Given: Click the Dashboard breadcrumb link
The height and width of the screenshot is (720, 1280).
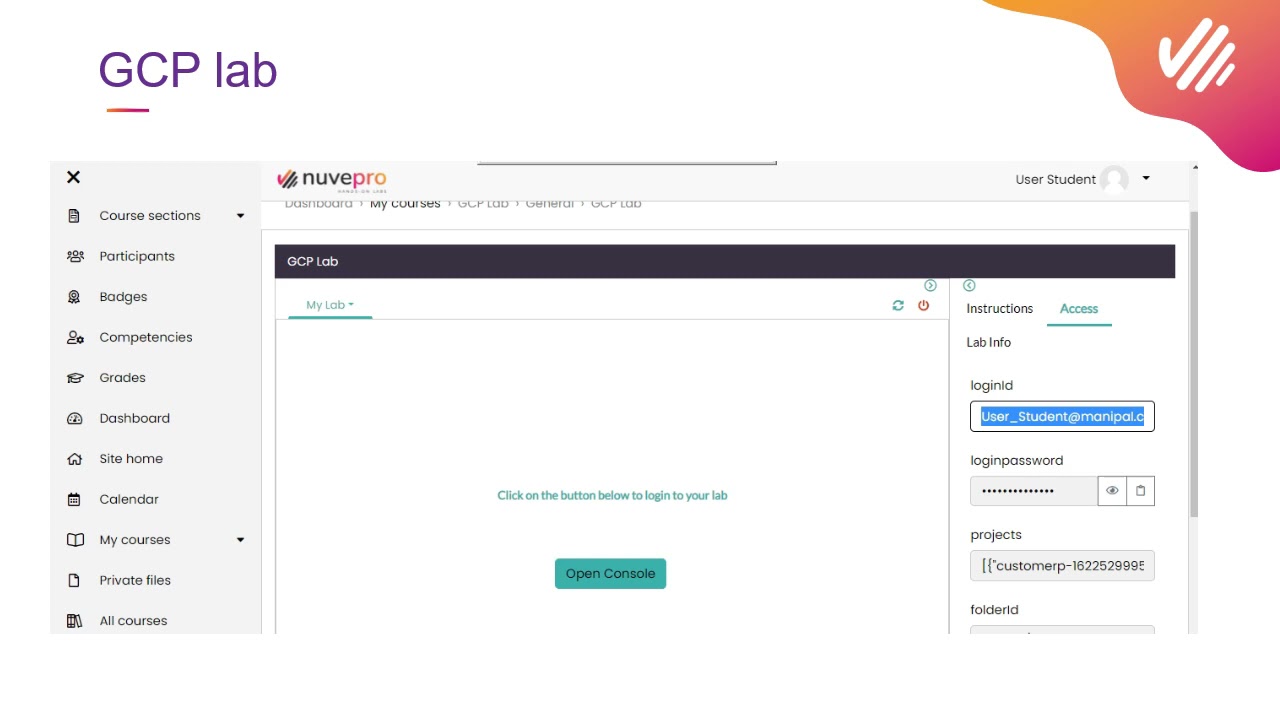Looking at the screenshot, I should [x=319, y=204].
